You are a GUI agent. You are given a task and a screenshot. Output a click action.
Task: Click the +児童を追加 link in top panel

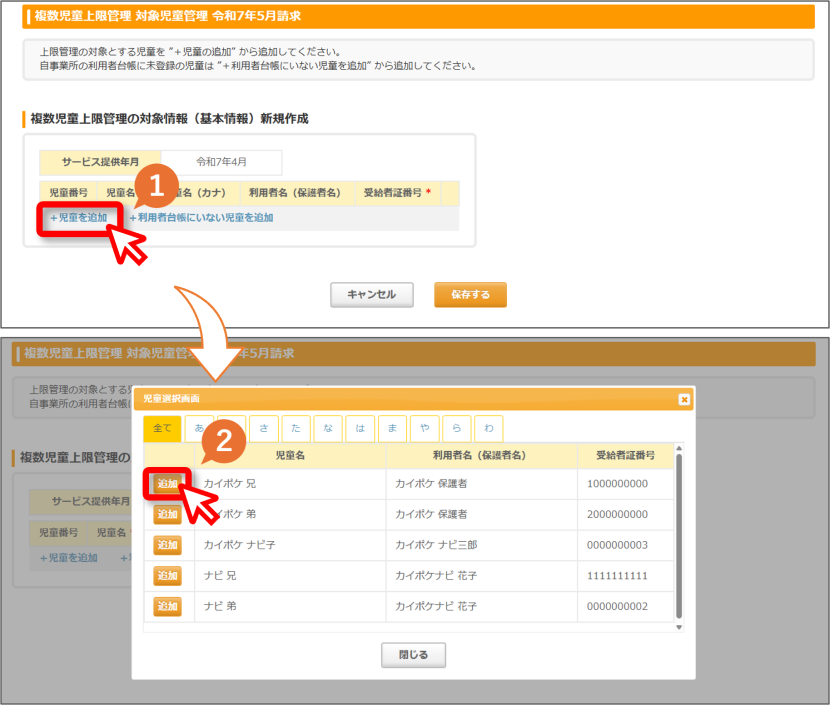(79, 218)
